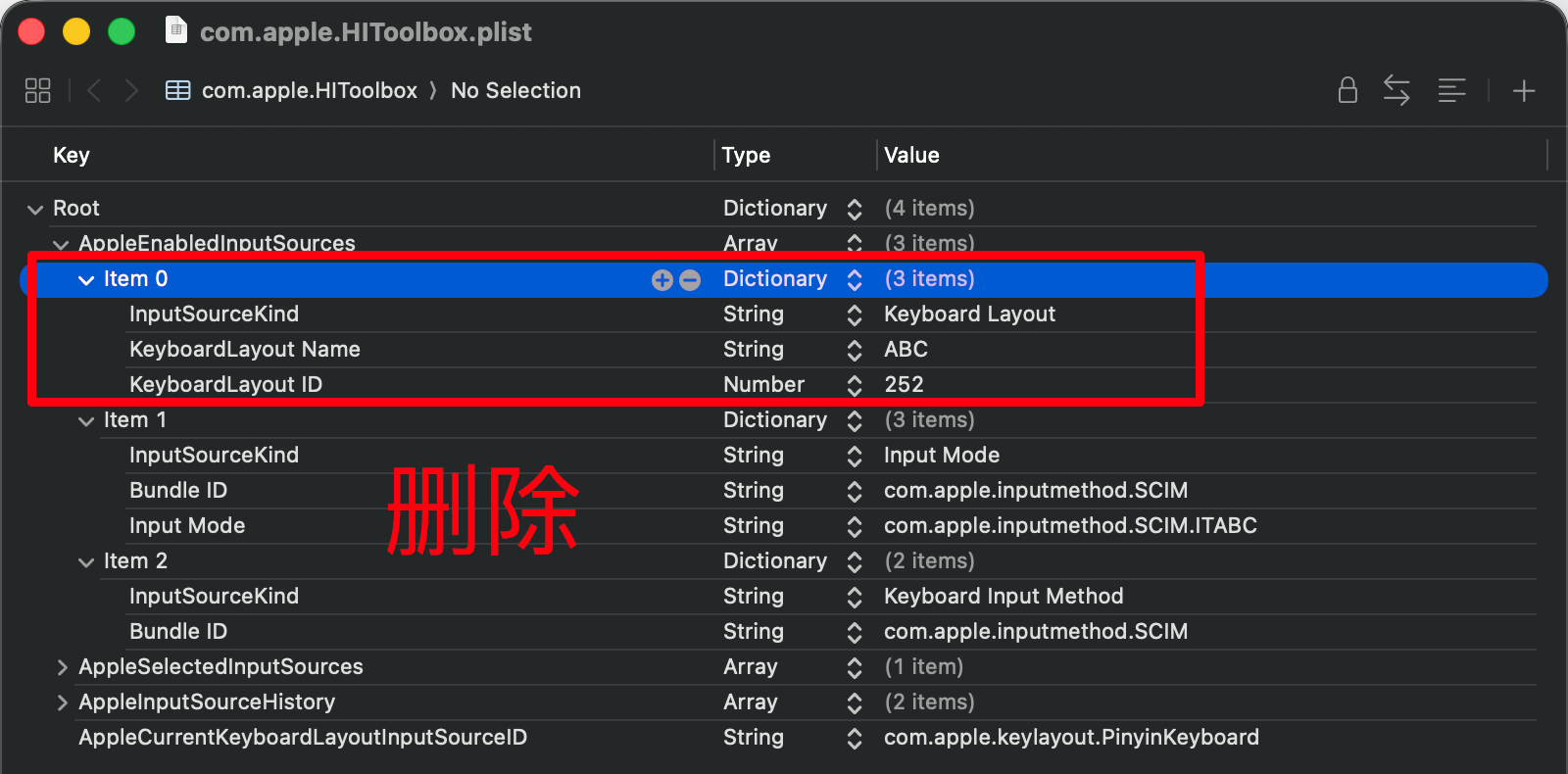Expand the AppleSelectedInputSources array

[62, 667]
